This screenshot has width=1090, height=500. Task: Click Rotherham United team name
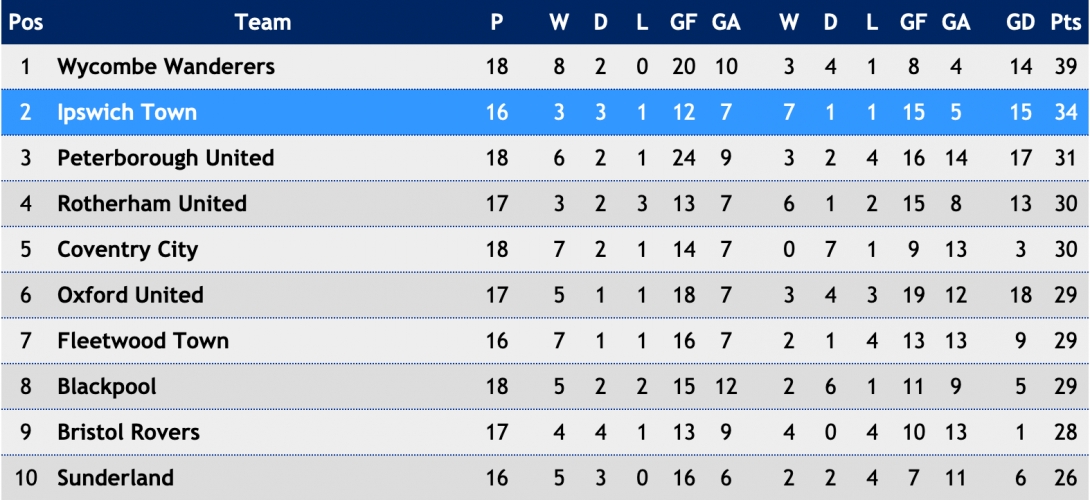[x=152, y=204]
